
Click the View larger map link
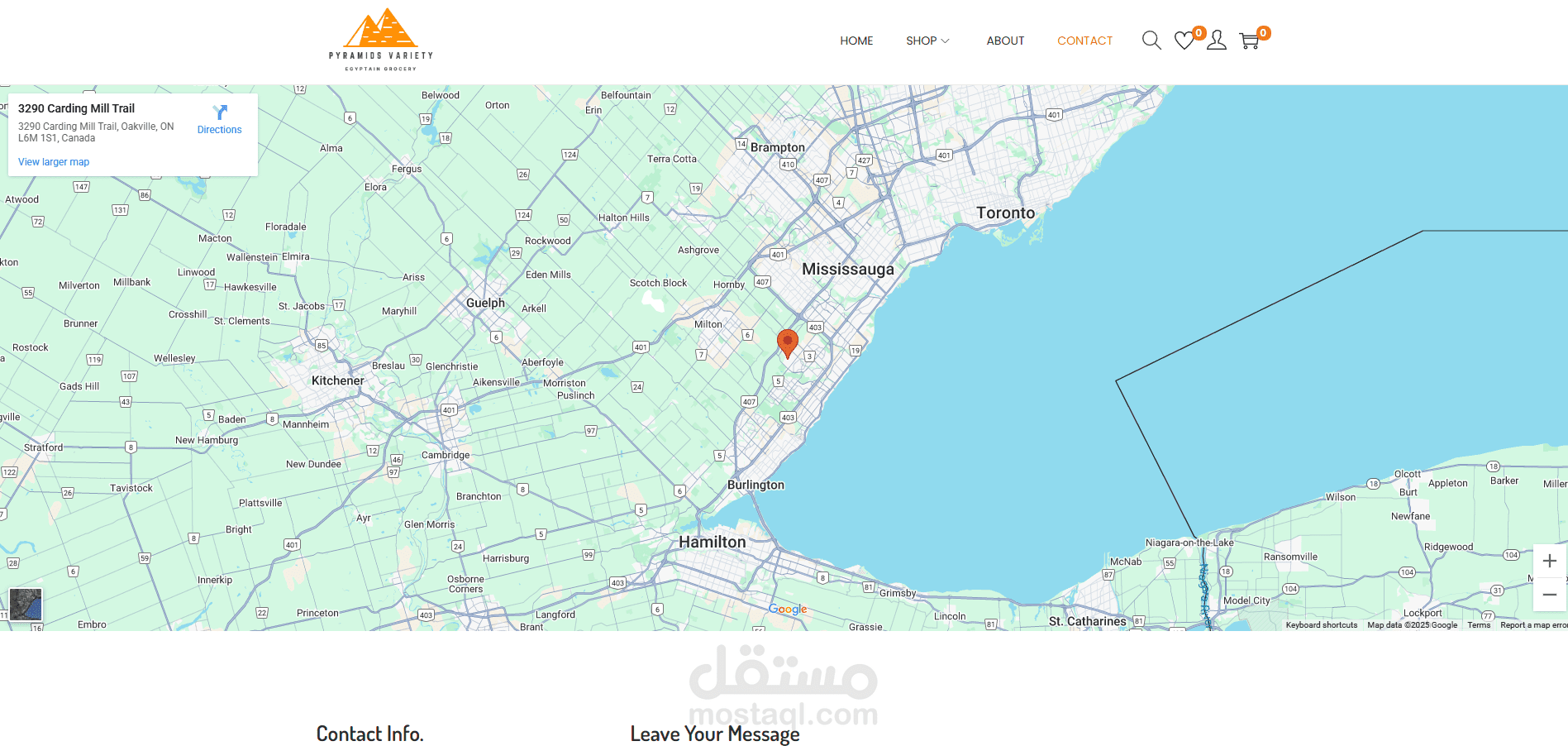click(x=54, y=162)
